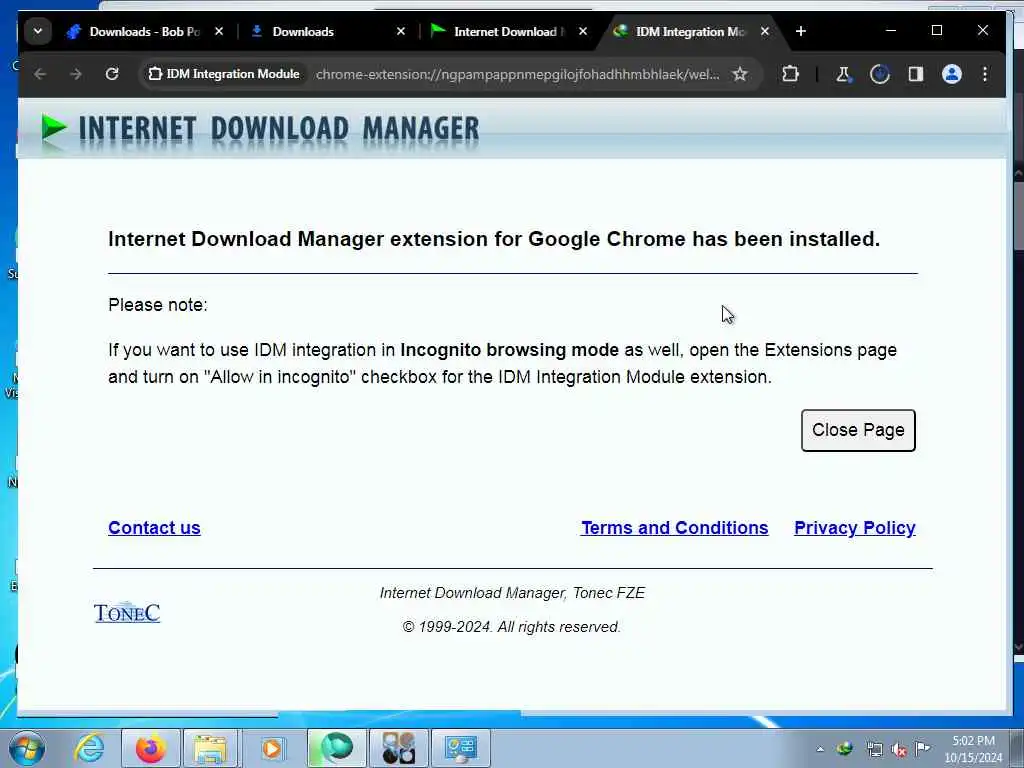
Task: Minimize the Chrome window
Action: (891, 31)
